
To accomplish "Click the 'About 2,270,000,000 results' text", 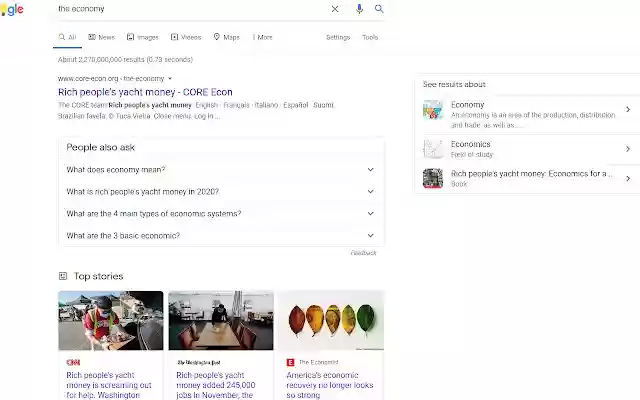I will [x=125, y=60].
